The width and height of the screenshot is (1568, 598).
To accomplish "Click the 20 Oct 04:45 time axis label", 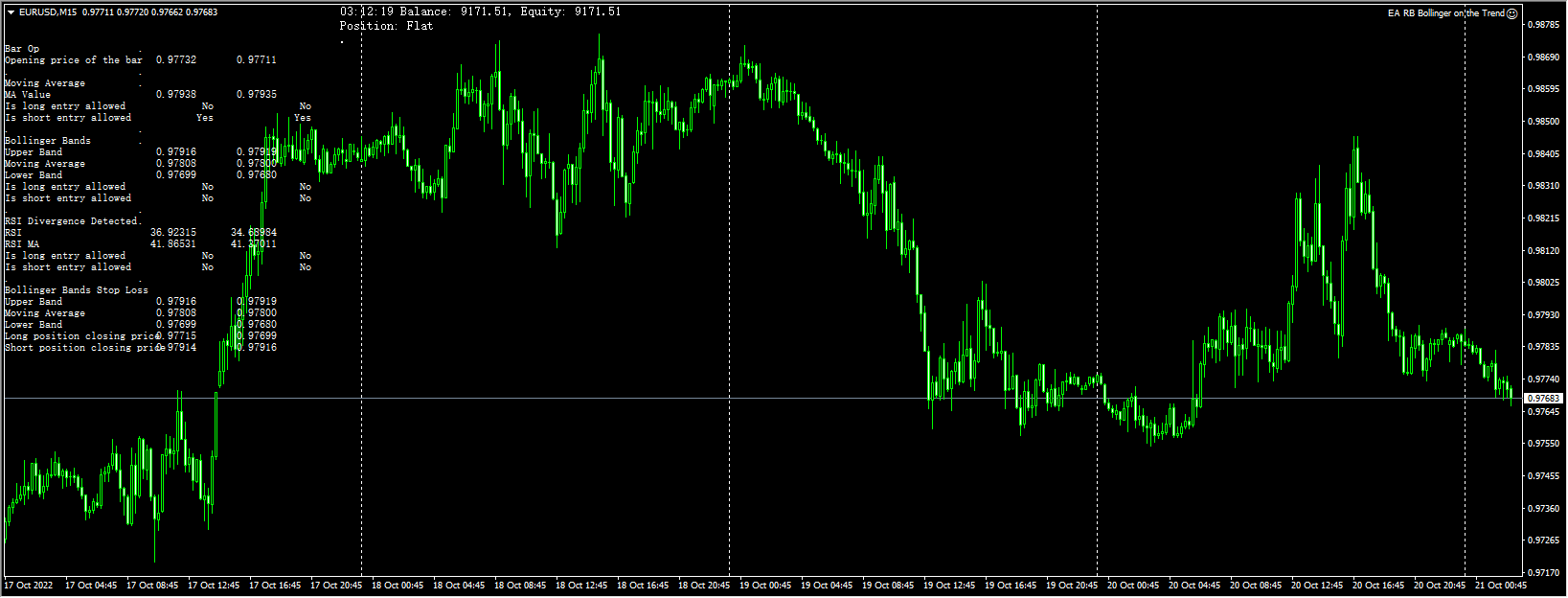I will [1194, 585].
